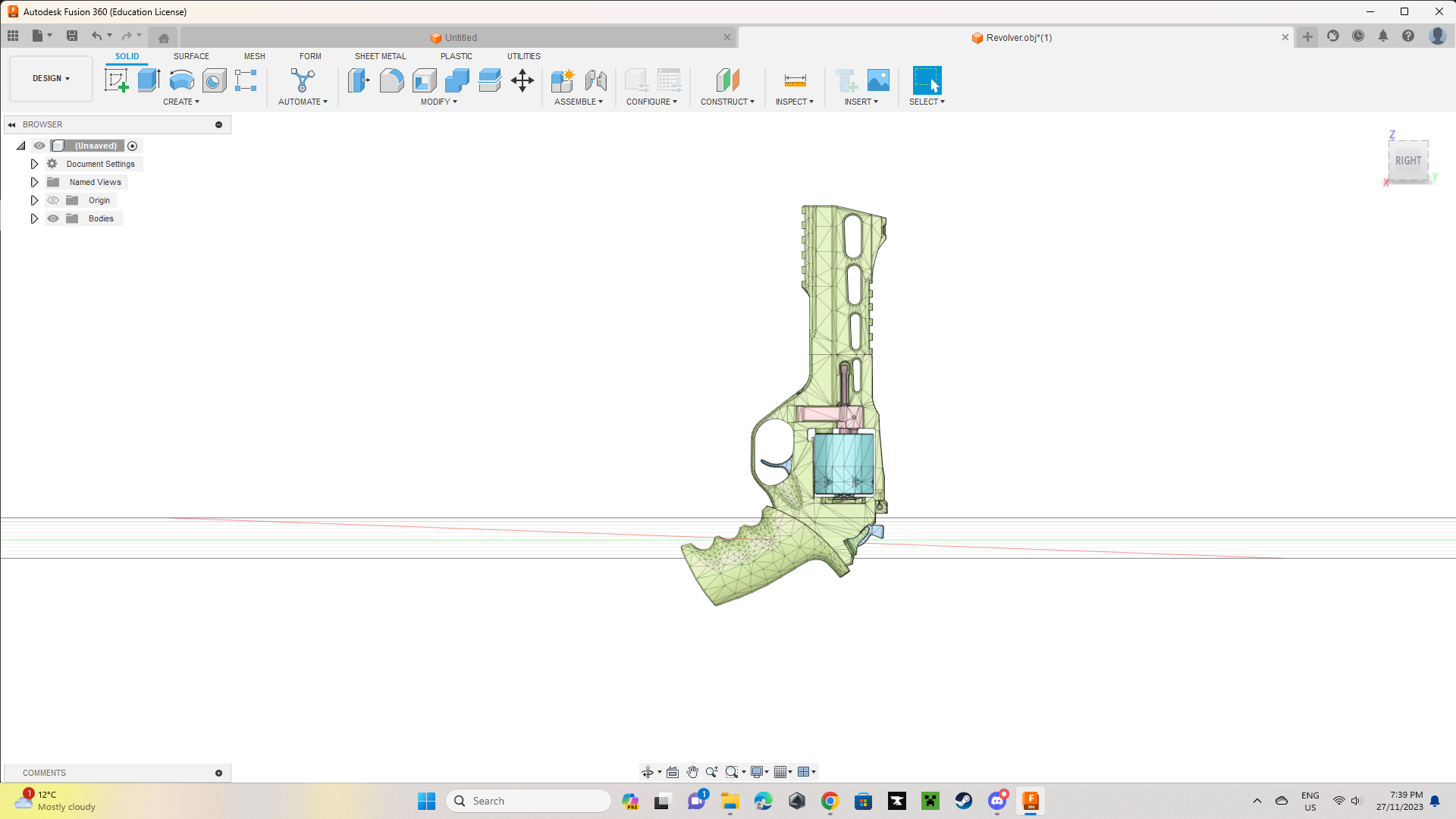
Task: Switch to the SURFACE tab
Action: (x=191, y=56)
